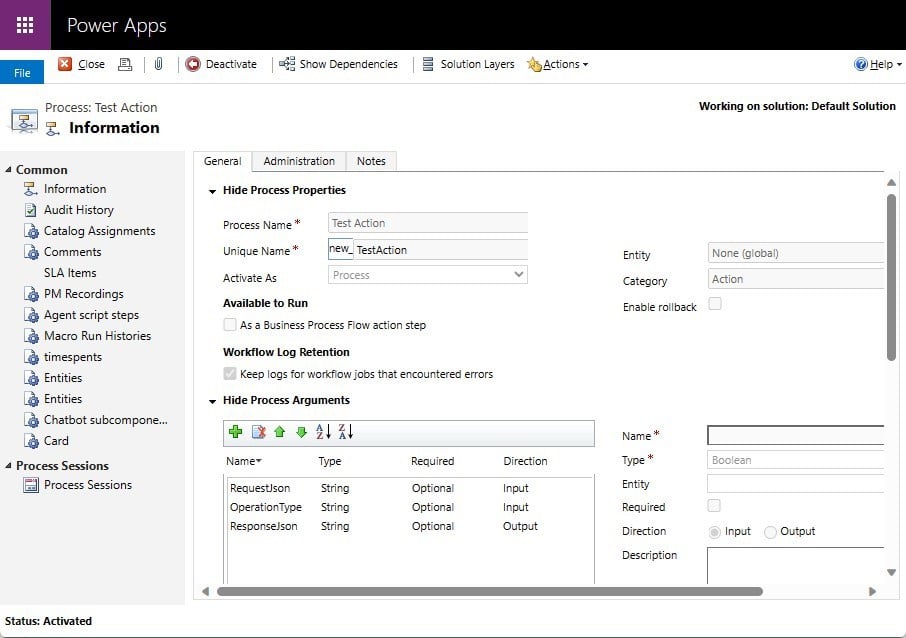Switch to the Notes tab
Image resolution: width=906 pixels, height=638 pixels.
(371, 161)
